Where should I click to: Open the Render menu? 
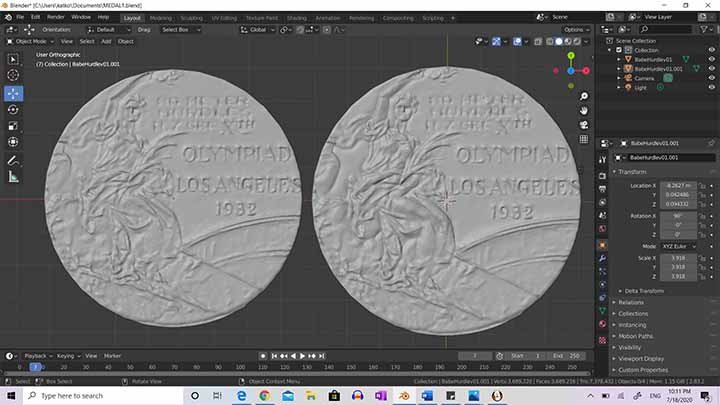click(x=57, y=17)
